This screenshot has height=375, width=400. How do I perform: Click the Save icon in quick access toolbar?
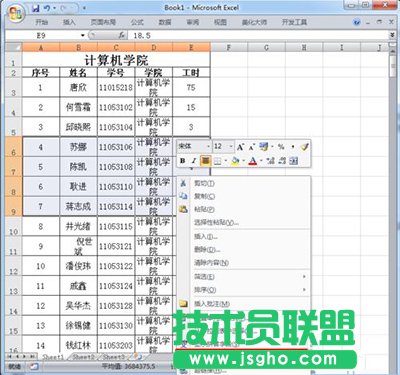point(35,8)
